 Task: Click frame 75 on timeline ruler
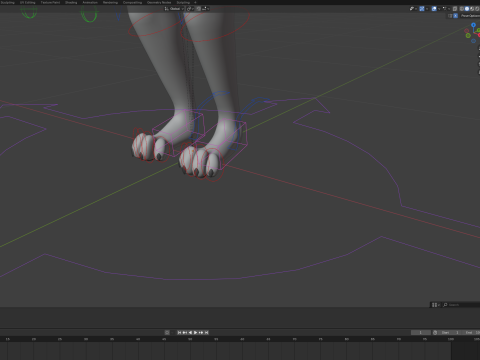click(320, 339)
